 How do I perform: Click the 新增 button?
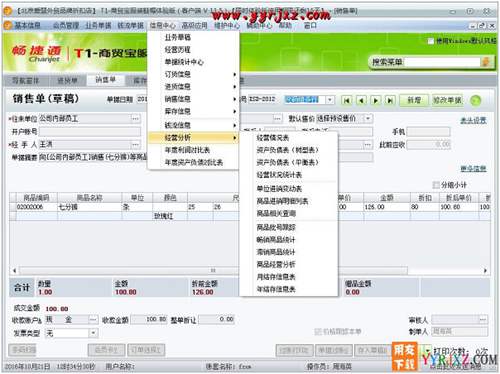pyautogui.click(x=414, y=100)
